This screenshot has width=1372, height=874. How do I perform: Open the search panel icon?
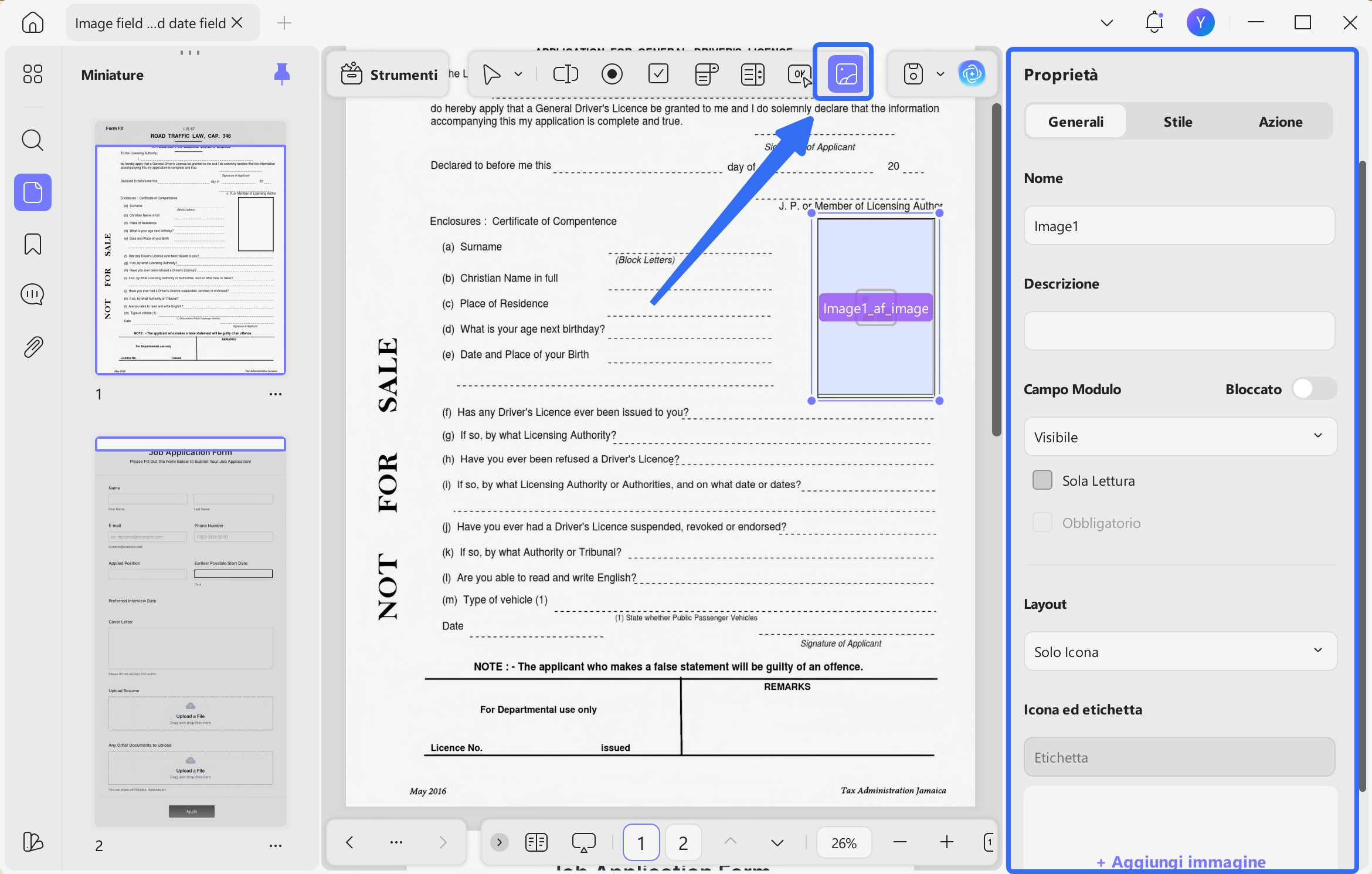coord(32,140)
